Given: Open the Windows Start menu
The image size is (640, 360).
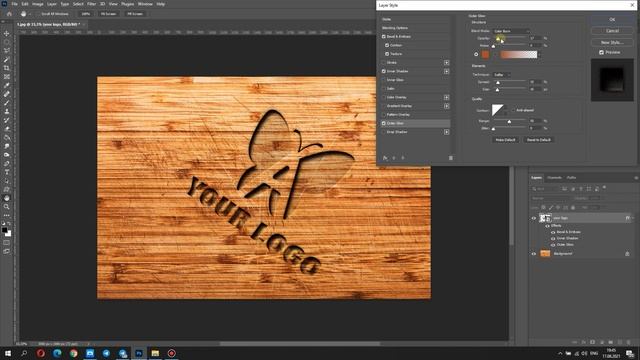Looking at the screenshot, I should pos(7,353).
